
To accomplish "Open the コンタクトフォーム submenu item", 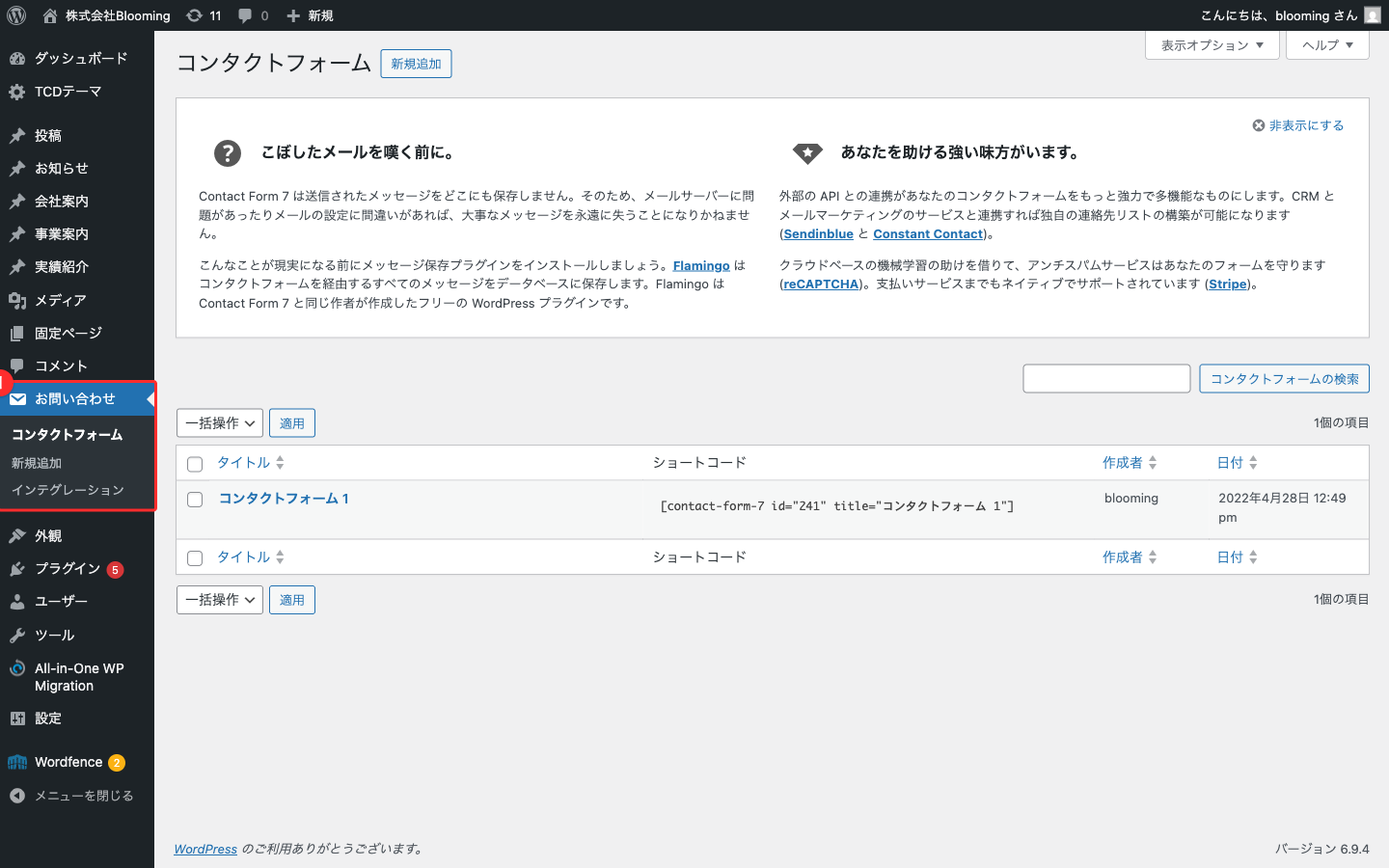I will click(x=68, y=435).
